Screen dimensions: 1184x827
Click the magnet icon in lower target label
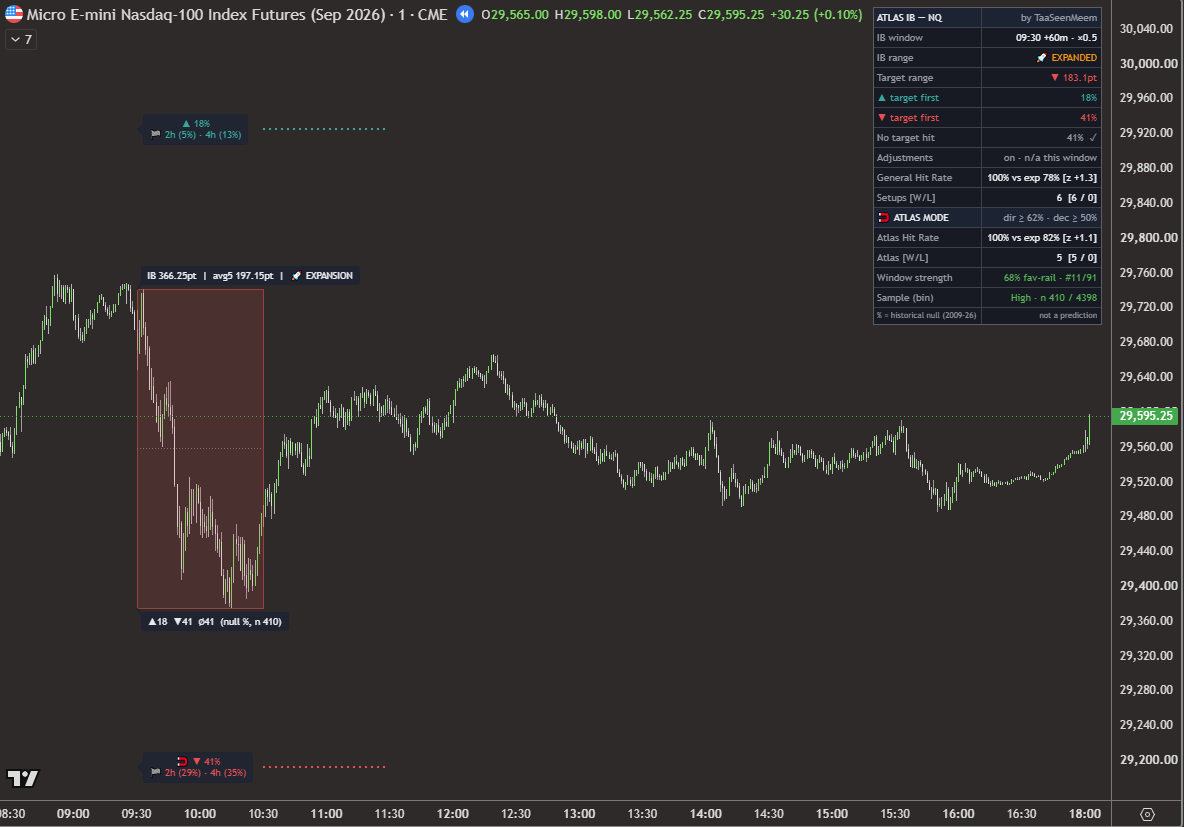pyautogui.click(x=181, y=761)
